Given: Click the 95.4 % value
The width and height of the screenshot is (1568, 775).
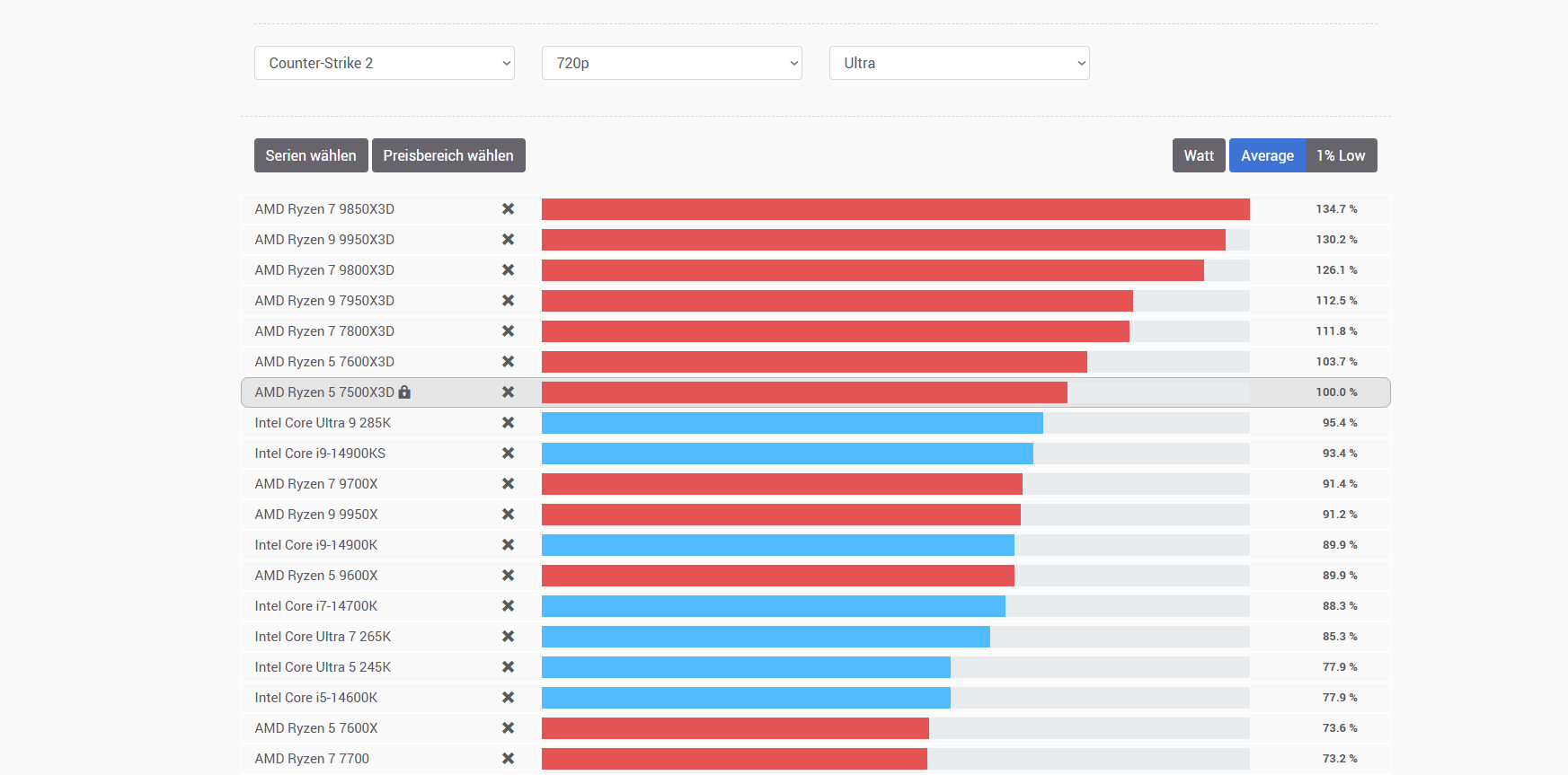Looking at the screenshot, I should pyautogui.click(x=1340, y=423).
